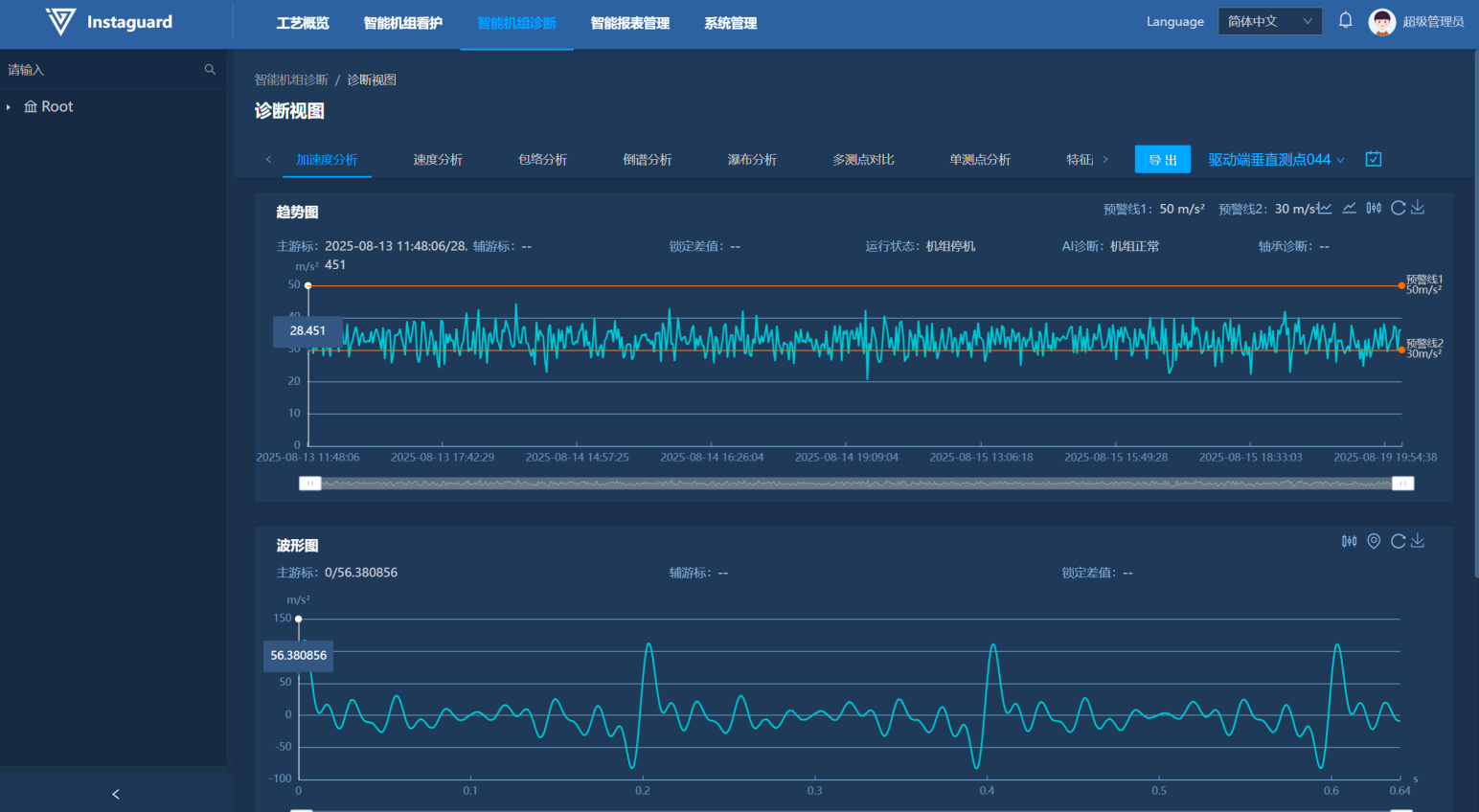The image size is (1479, 812).
Task: Click the download icon in the trend chart
Action: [1418, 208]
